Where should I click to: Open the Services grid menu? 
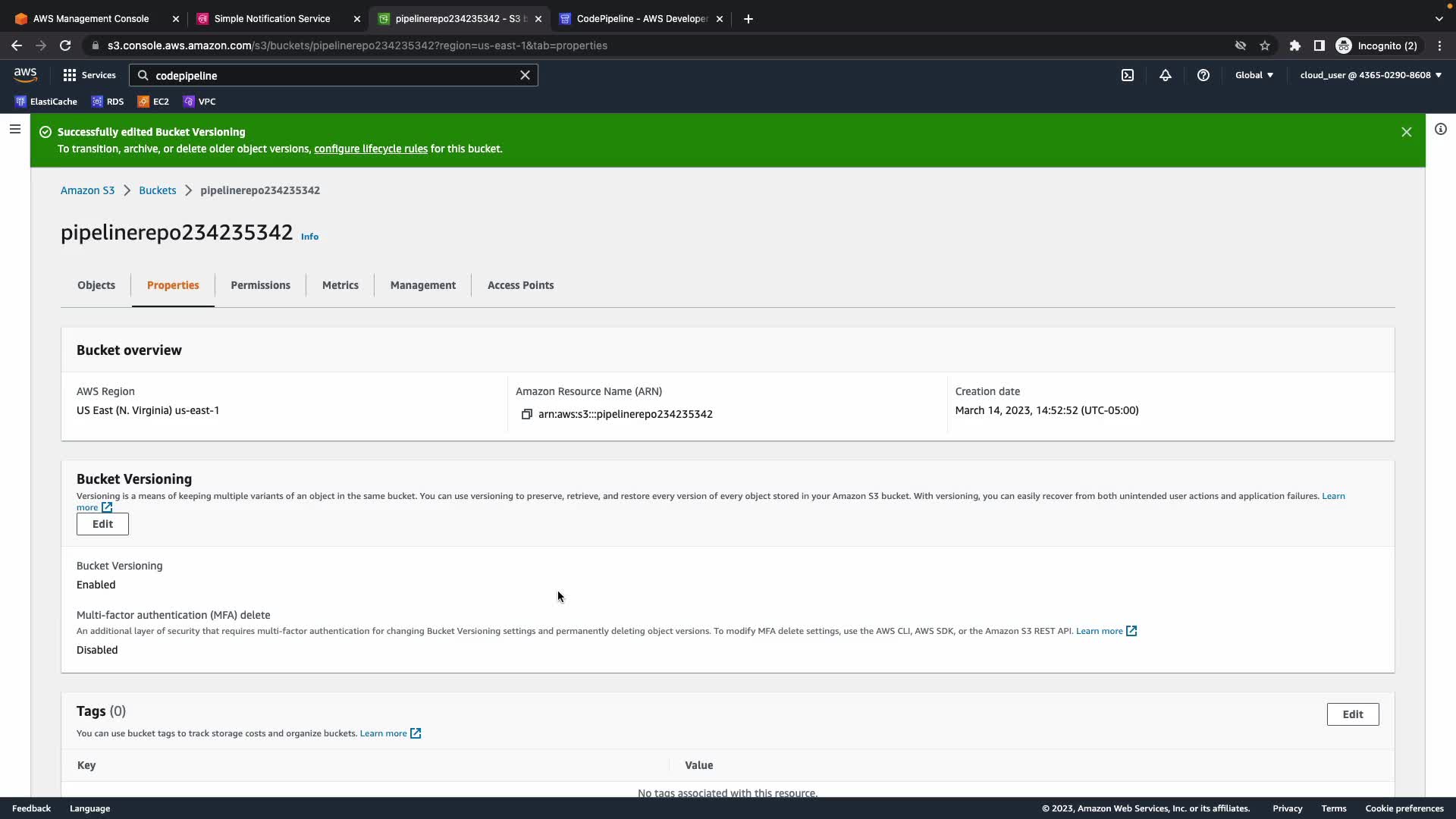(89, 75)
